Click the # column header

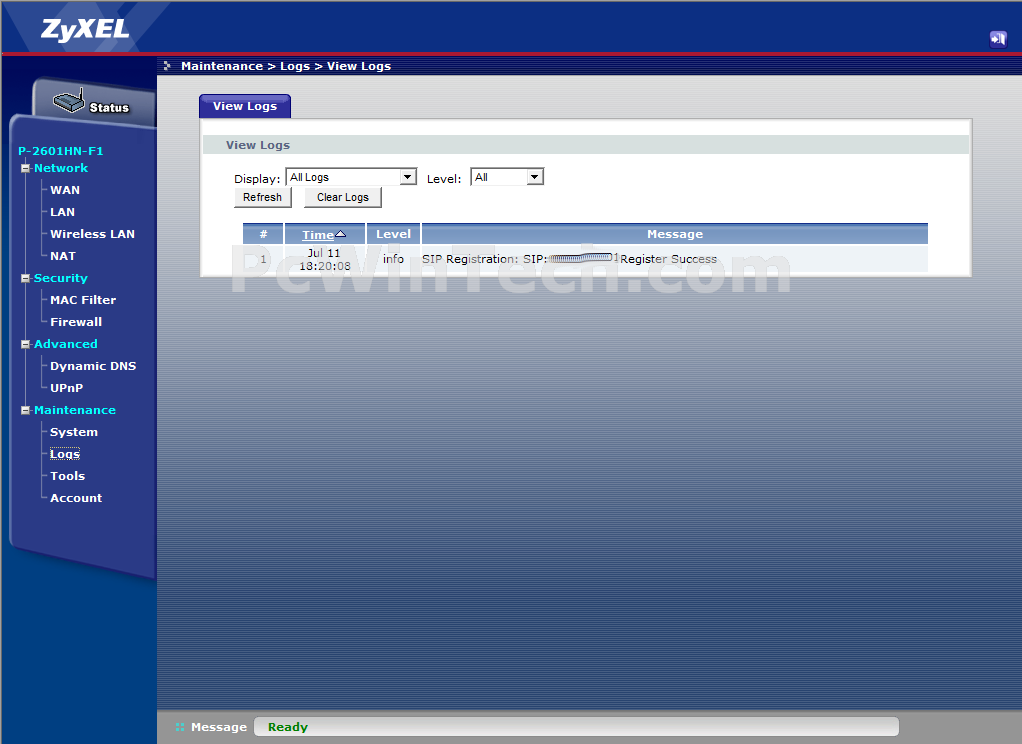coord(263,234)
